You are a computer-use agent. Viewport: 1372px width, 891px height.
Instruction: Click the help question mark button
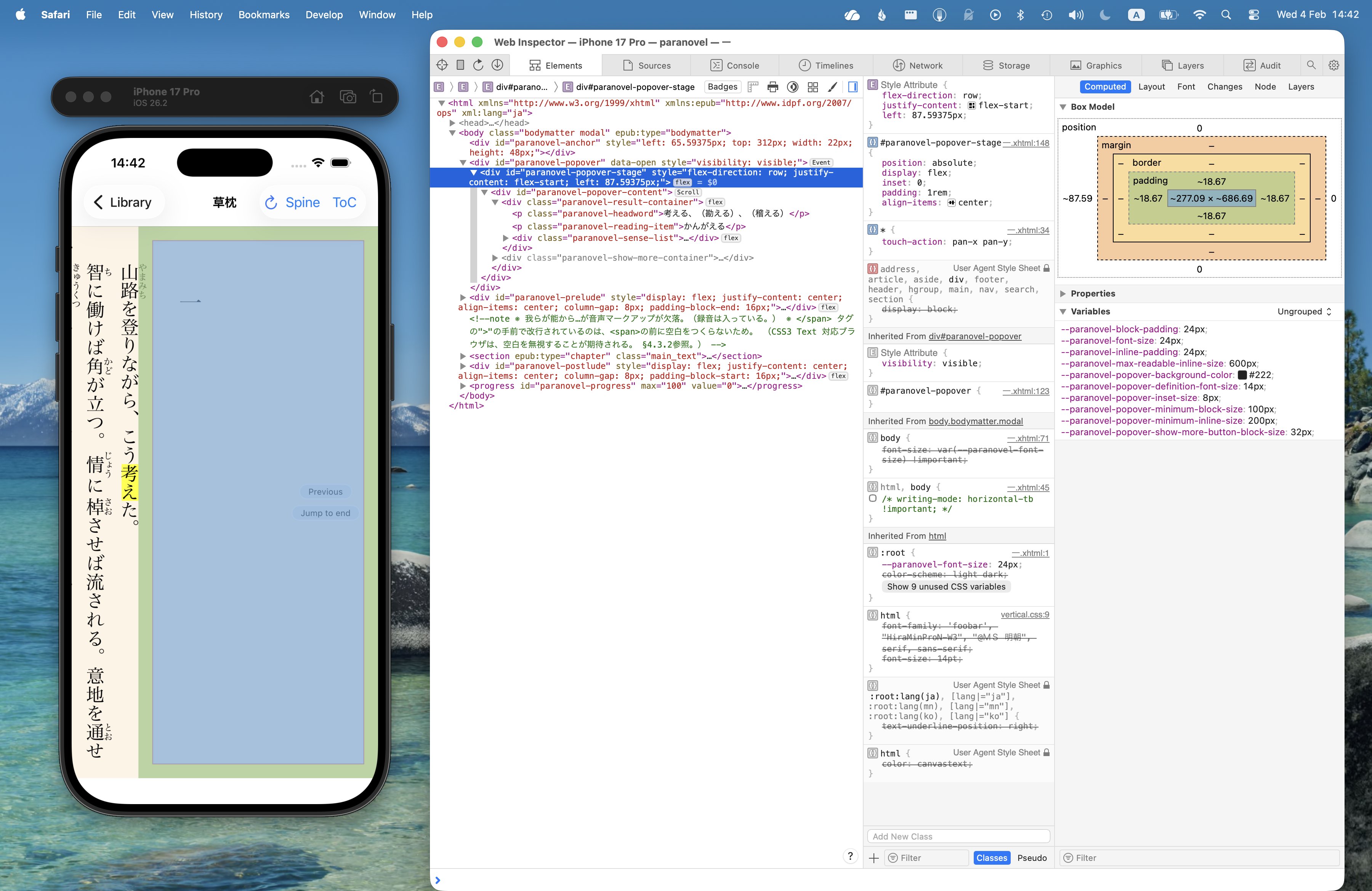tap(850, 856)
